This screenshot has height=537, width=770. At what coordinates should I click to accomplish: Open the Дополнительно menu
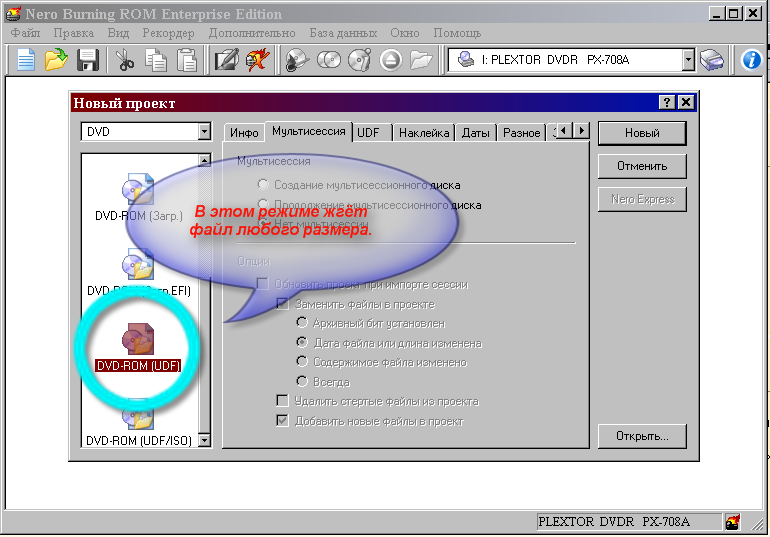(x=252, y=33)
